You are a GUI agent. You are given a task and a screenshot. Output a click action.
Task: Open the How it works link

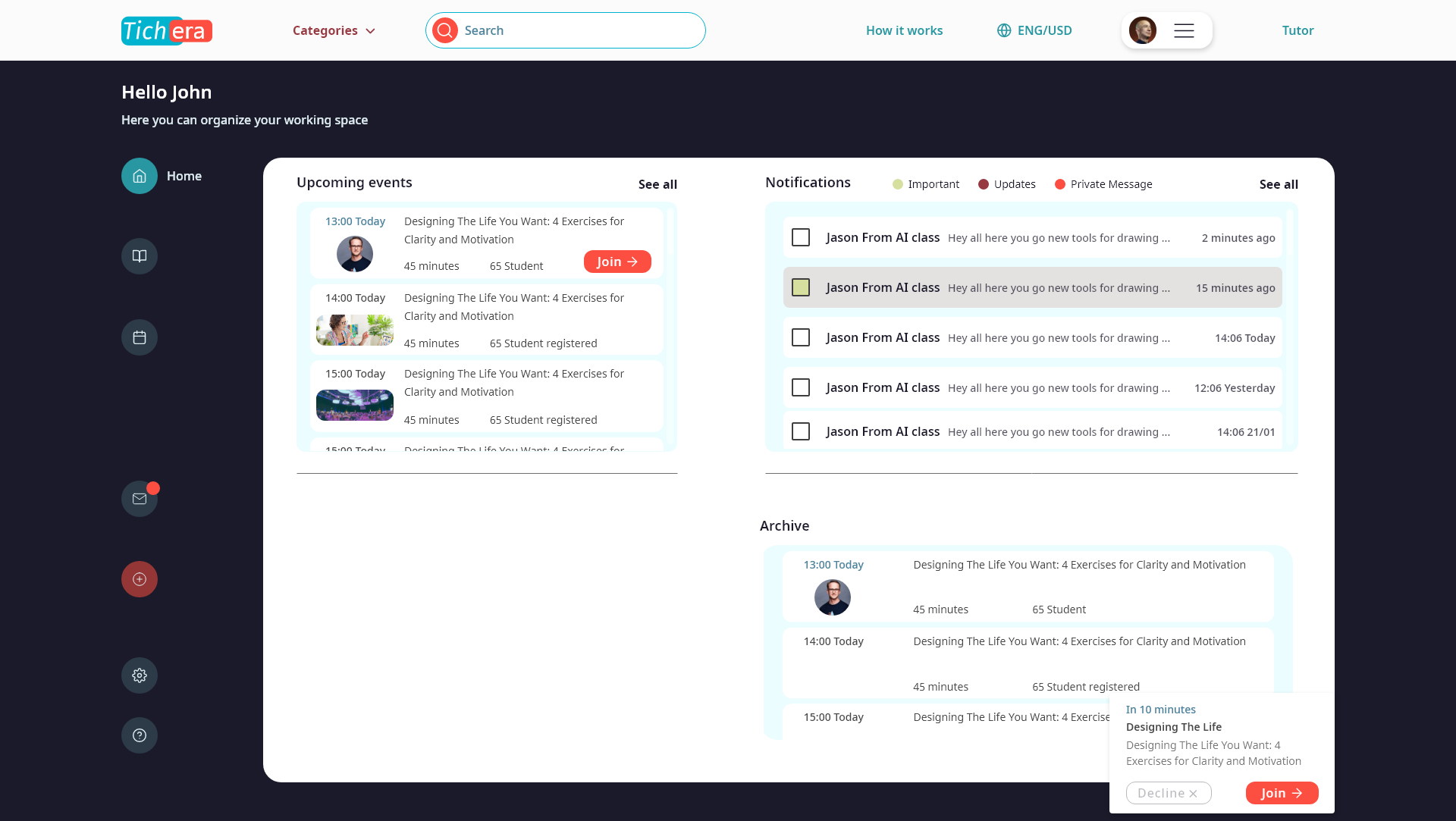[904, 30]
